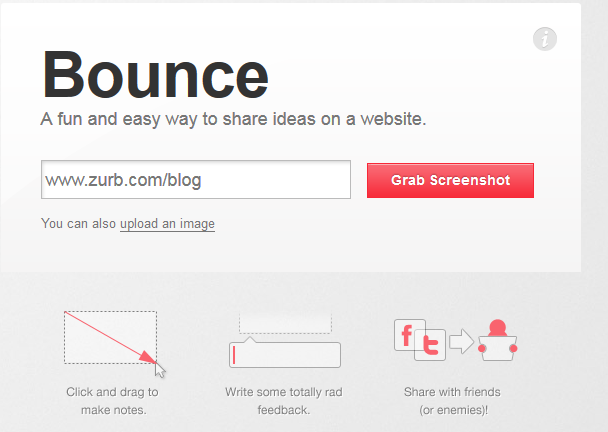
Task: Click the dashed note box above the feedback field
Action: 285,323
